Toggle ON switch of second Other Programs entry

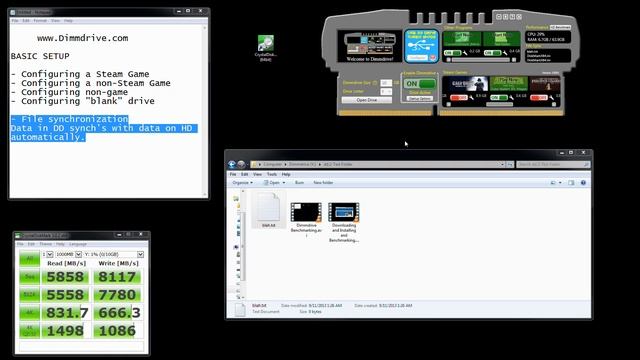[x=493, y=53]
